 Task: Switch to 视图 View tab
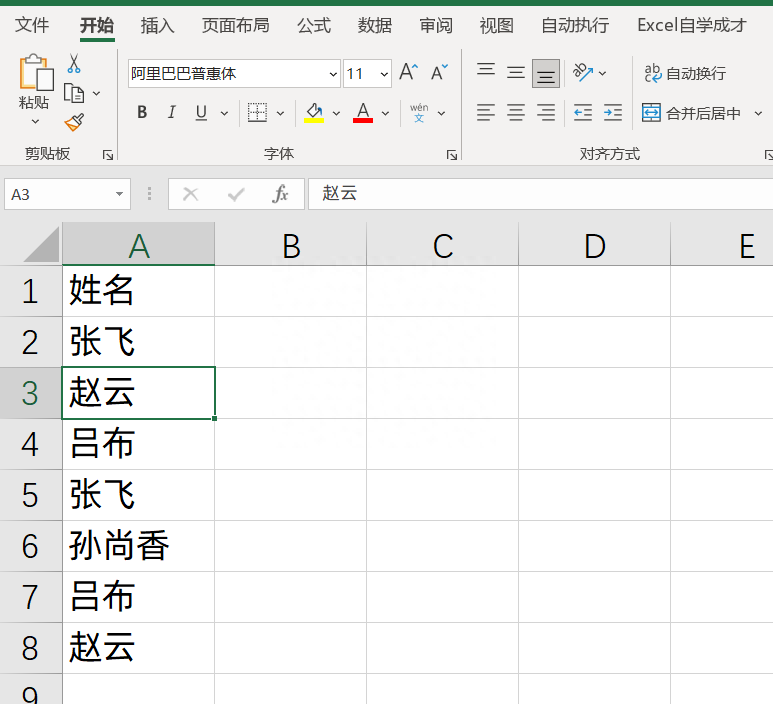point(496,25)
